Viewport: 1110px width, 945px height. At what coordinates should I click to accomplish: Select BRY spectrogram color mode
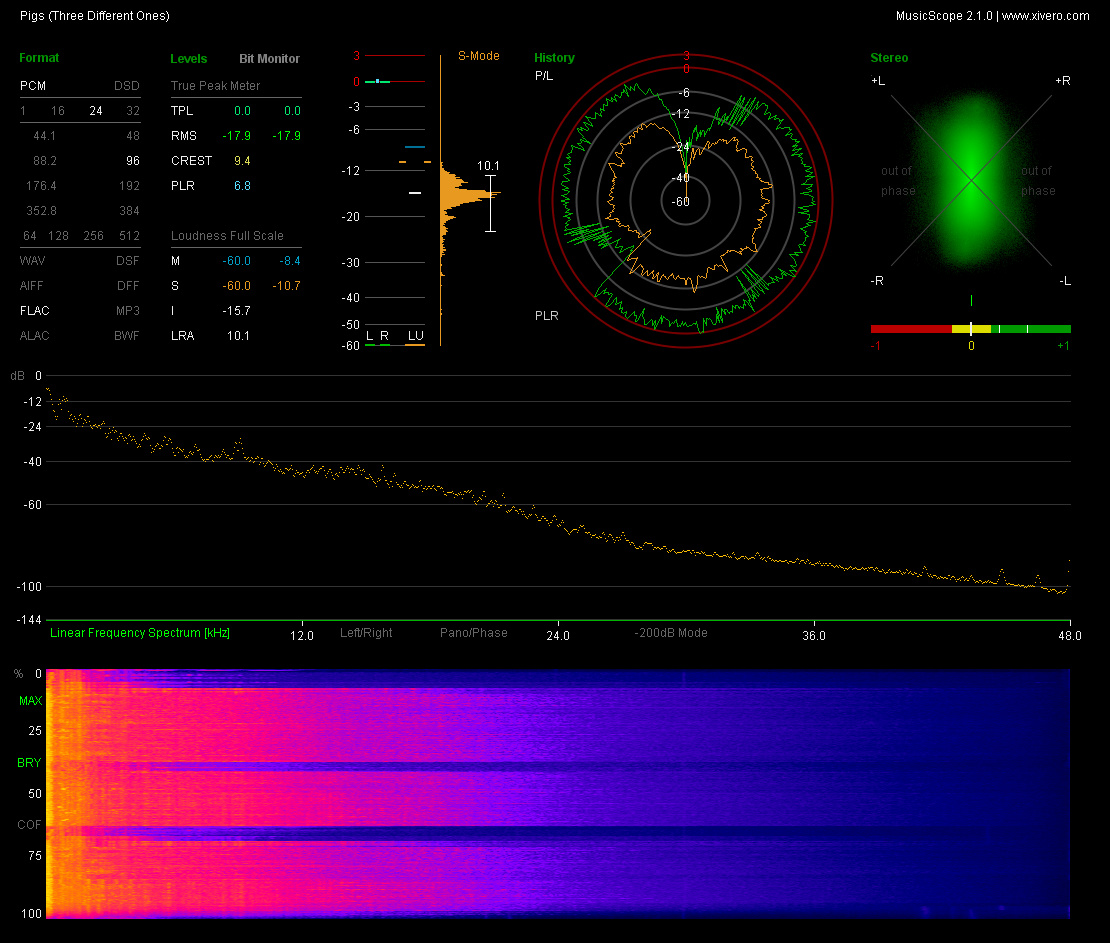click(29, 763)
